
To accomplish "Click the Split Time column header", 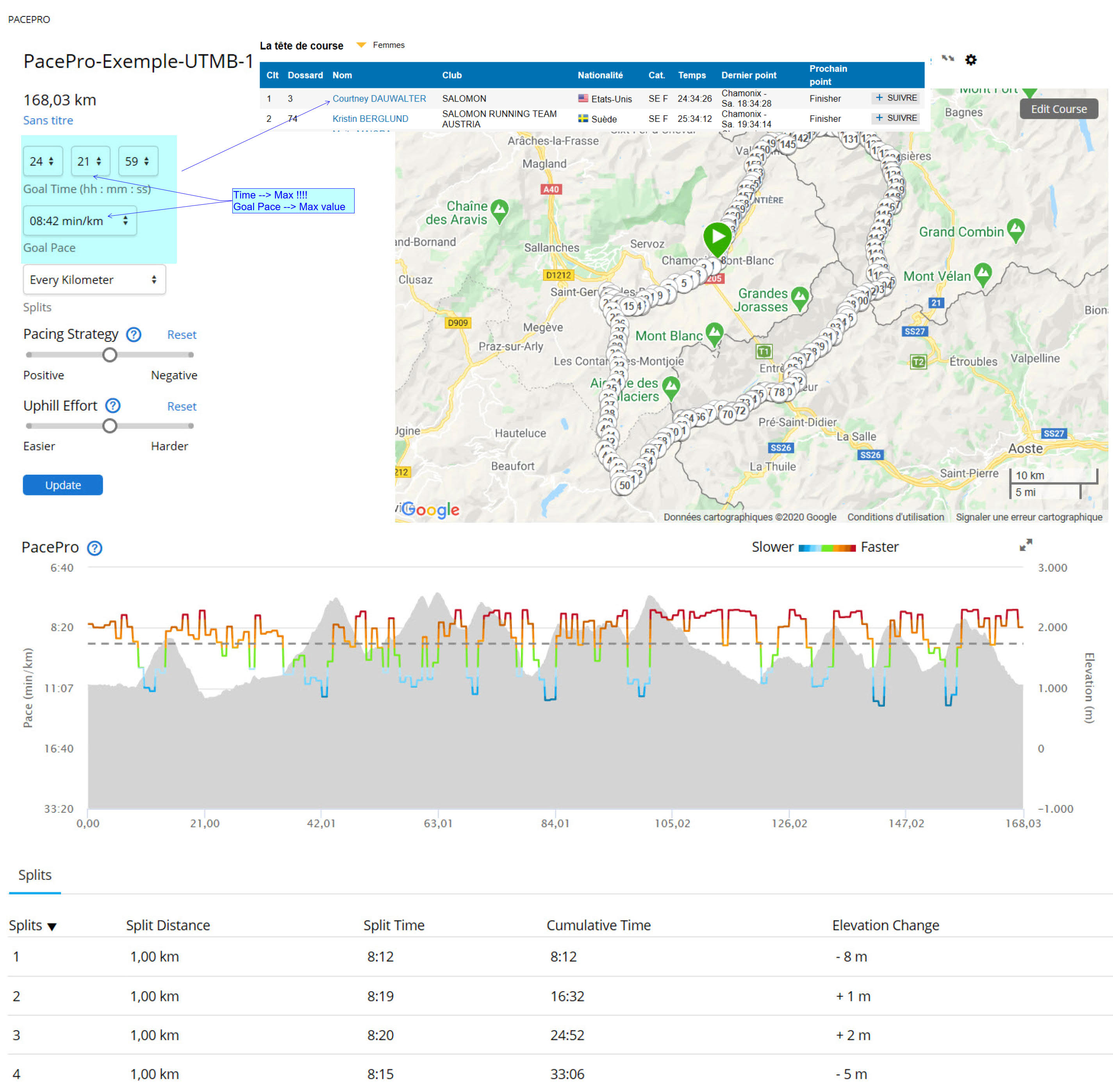I will [x=394, y=926].
